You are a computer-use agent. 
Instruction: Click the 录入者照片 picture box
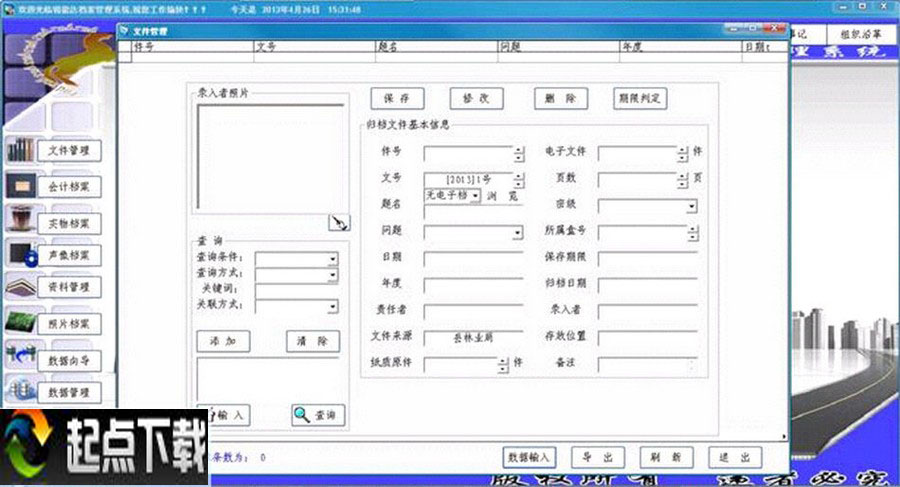click(x=270, y=156)
